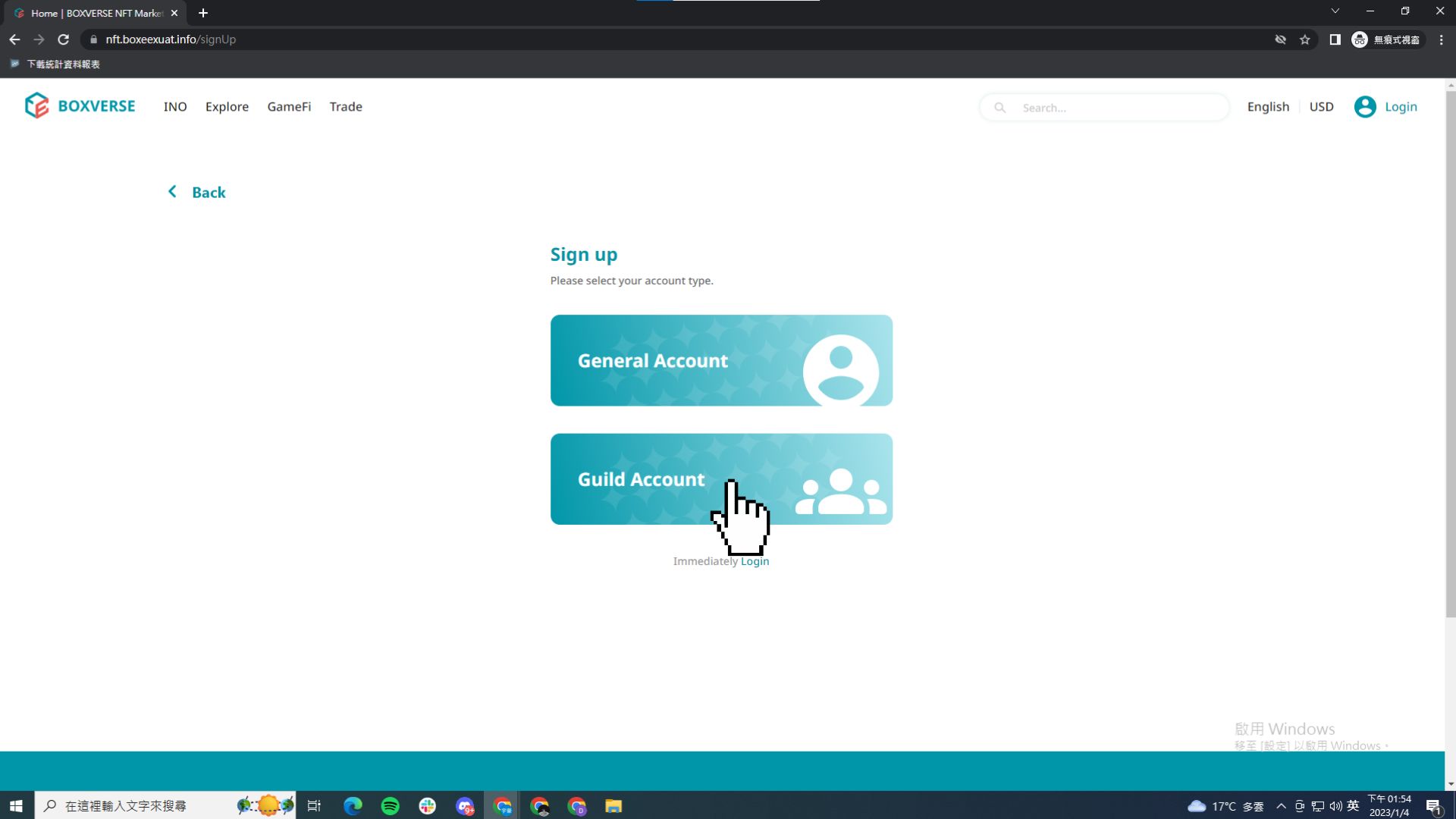Open a new browser tab
Viewport: 1456px width, 819px height.
[x=202, y=13]
